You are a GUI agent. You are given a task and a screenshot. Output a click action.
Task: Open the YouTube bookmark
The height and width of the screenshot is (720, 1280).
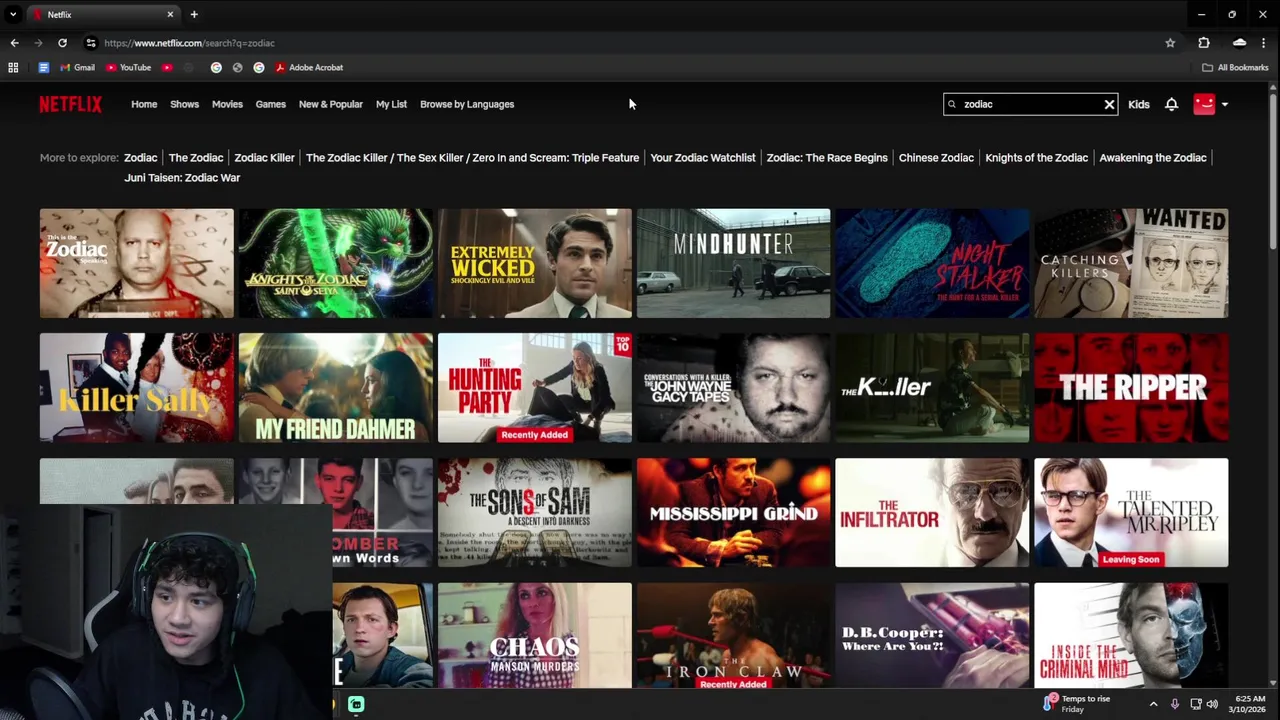[x=129, y=67]
